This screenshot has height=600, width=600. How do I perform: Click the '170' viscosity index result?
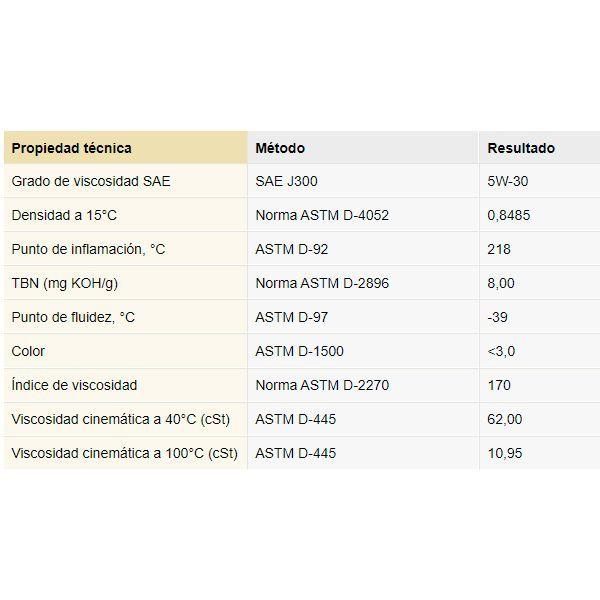(499, 385)
